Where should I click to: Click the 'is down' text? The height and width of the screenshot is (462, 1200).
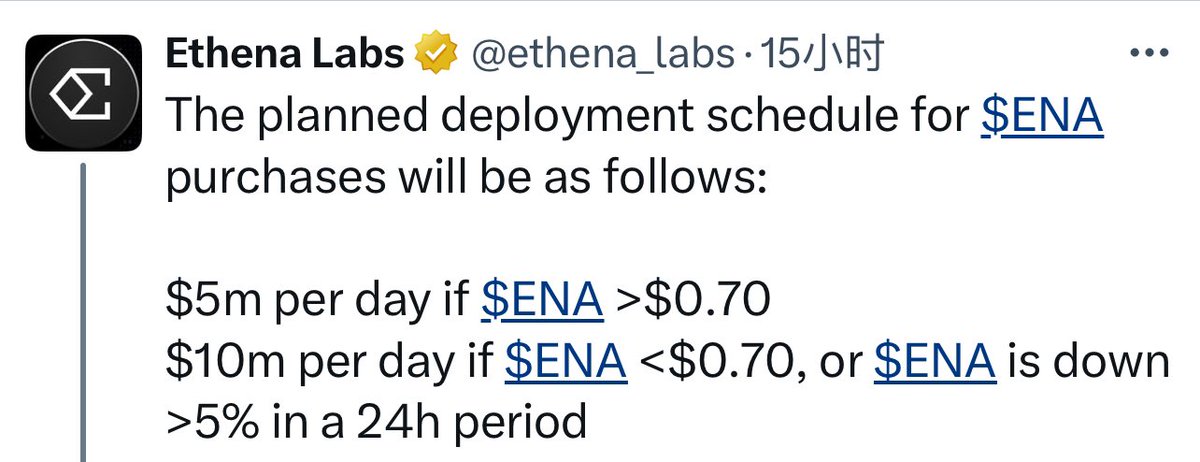[1088, 361]
